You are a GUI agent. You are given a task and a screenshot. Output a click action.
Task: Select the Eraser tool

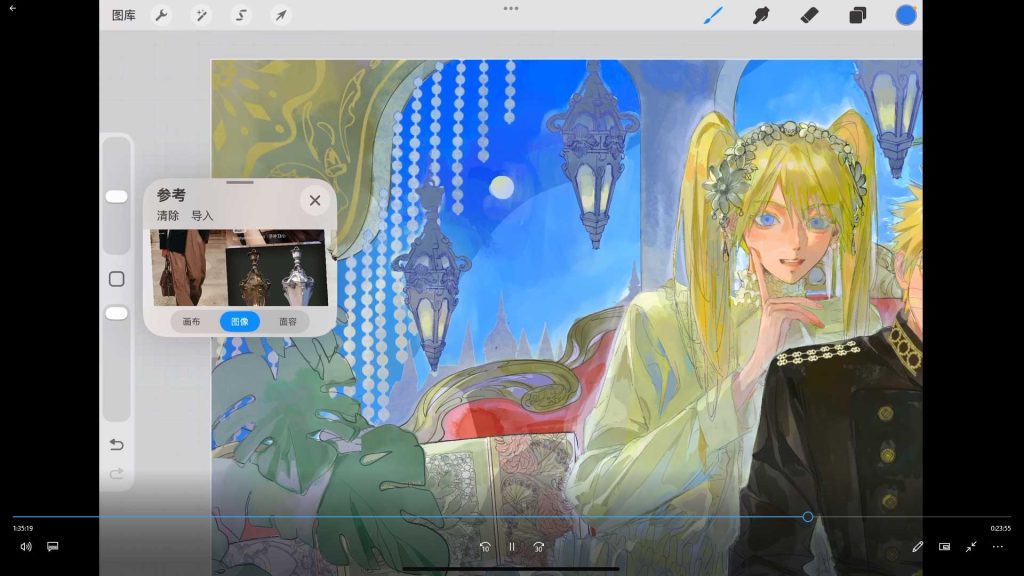tap(810, 15)
